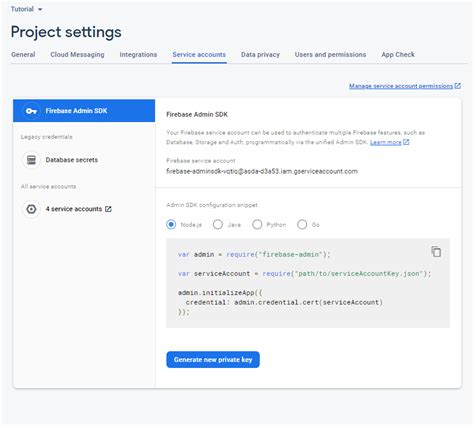Open Users and permissions tab
The width and height of the screenshot is (474, 426).
tap(330, 54)
